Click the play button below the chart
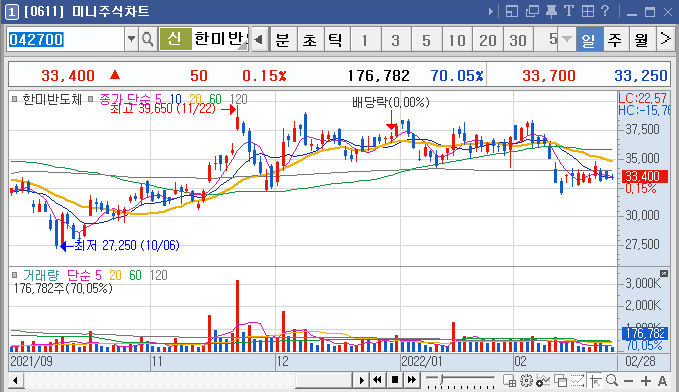Screen dimensions: 679x392 tap(361, 380)
